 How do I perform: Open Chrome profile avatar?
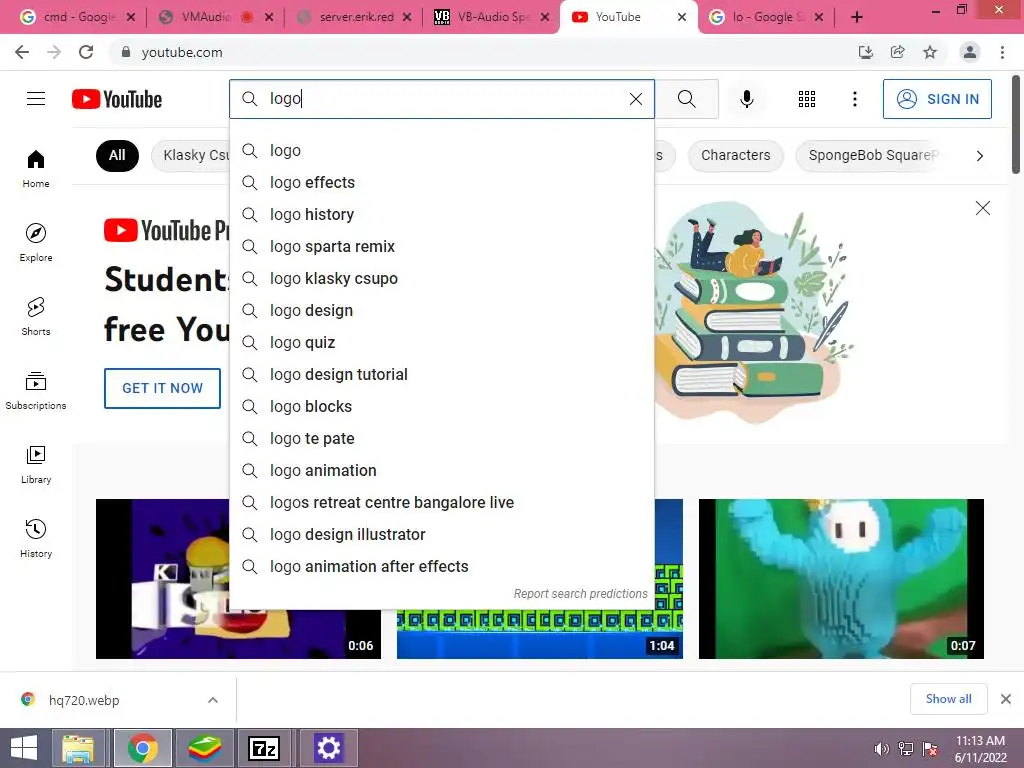point(970,52)
